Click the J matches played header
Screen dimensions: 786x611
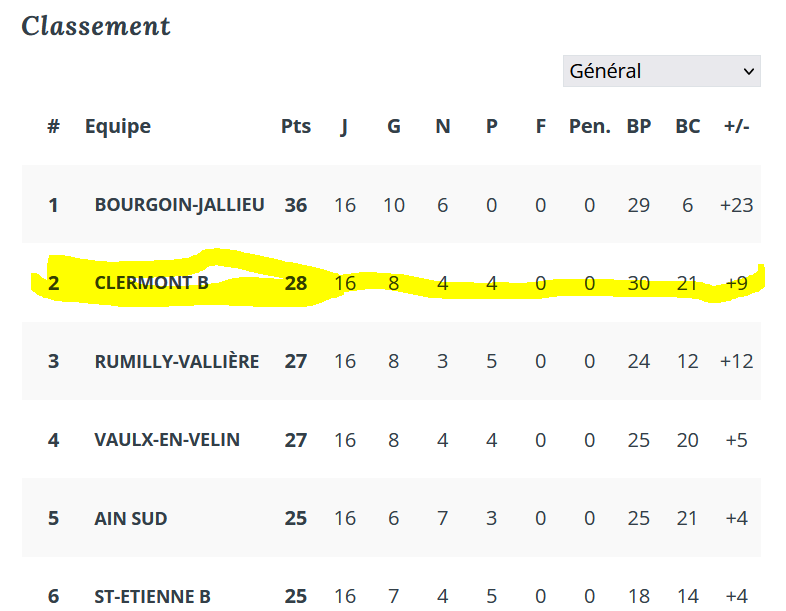[344, 127]
